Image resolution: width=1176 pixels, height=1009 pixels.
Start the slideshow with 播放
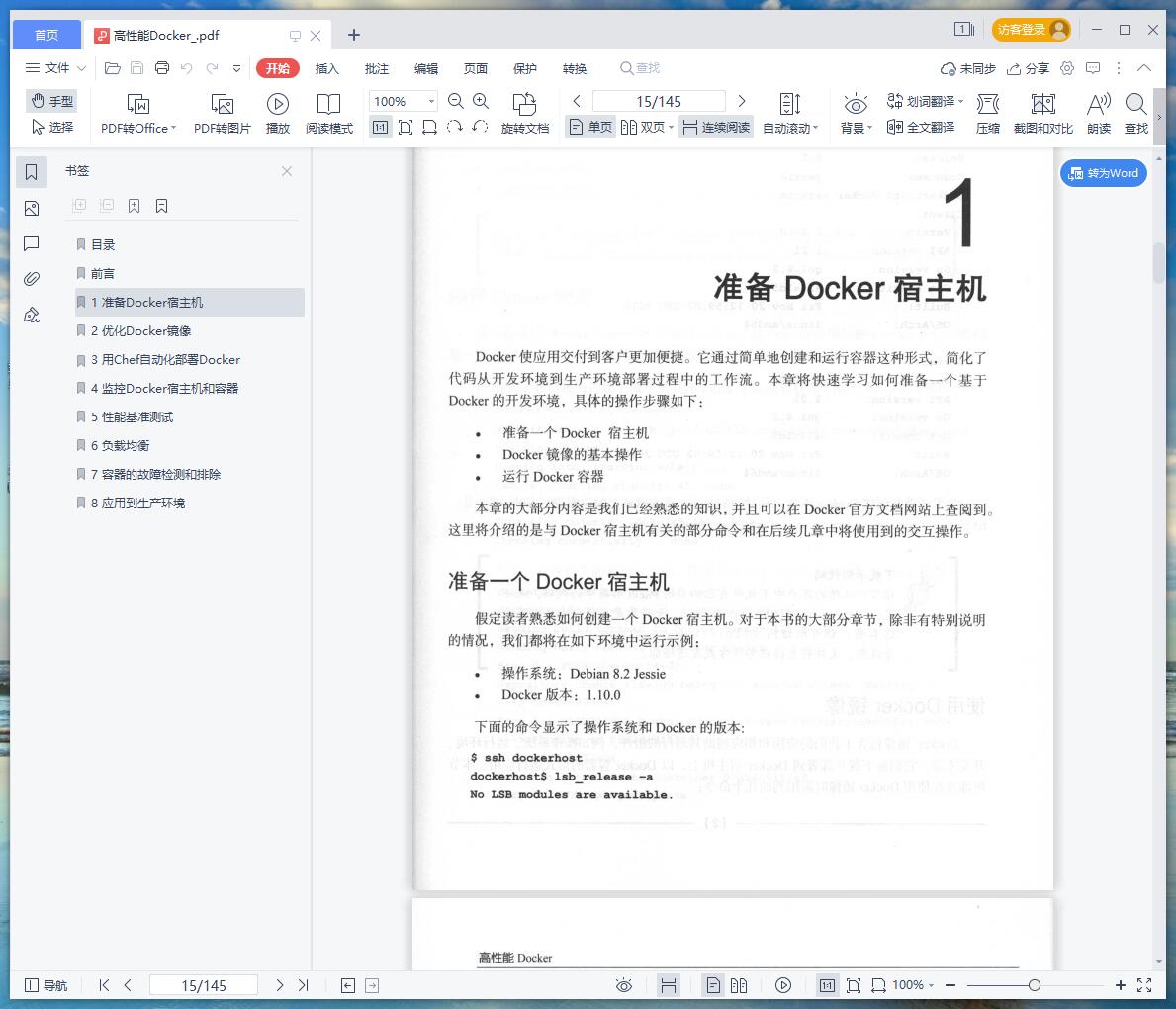tap(278, 114)
